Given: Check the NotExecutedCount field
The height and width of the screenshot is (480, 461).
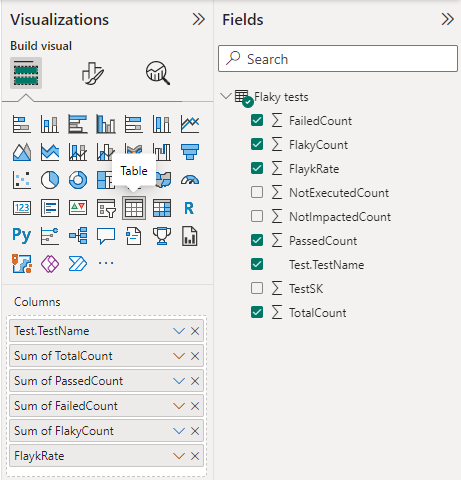Looking at the screenshot, I should pos(257,192).
